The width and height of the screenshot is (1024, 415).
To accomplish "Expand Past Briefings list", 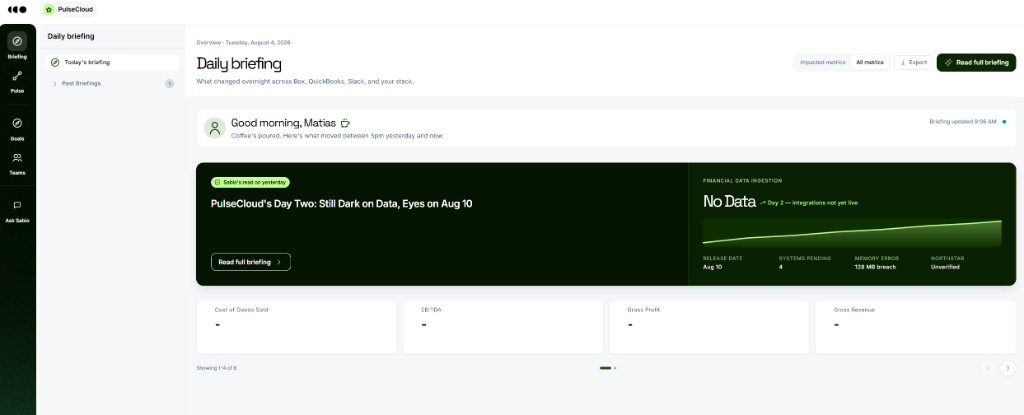I will pos(112,84).
